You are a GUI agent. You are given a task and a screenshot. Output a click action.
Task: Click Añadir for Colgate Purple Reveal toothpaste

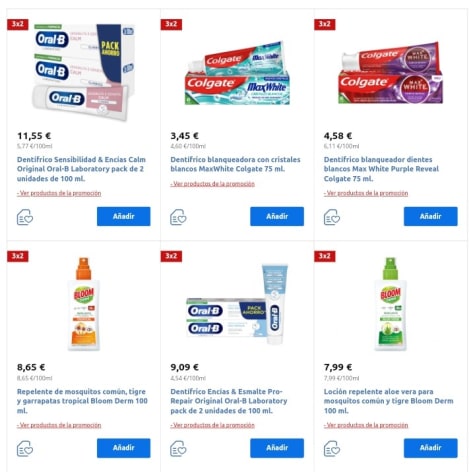coord(431,216)
